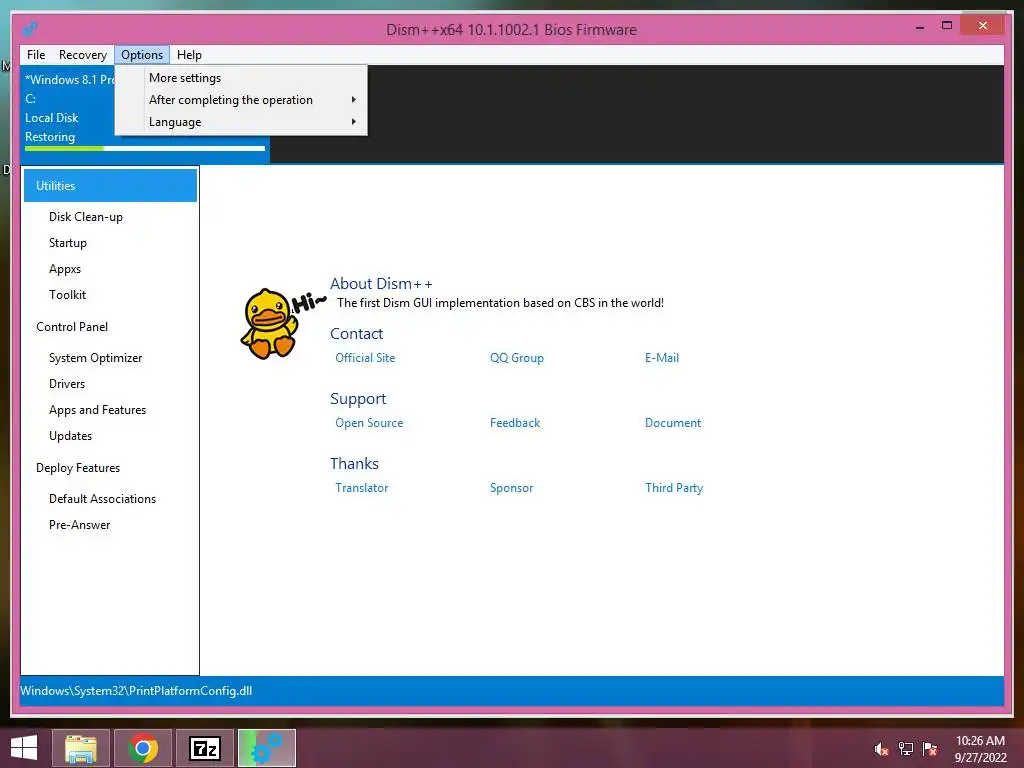Screen dimensions: 1024x768
Task: Click the Third Party link
Action: (673, 488)
